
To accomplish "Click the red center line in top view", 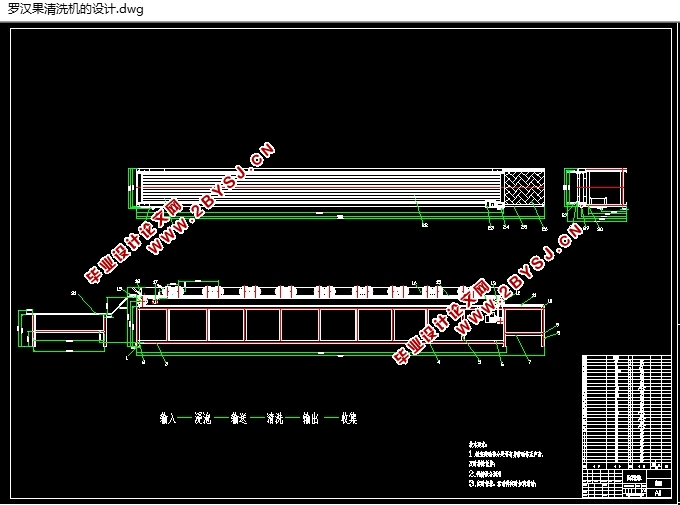I will (319, 187).
